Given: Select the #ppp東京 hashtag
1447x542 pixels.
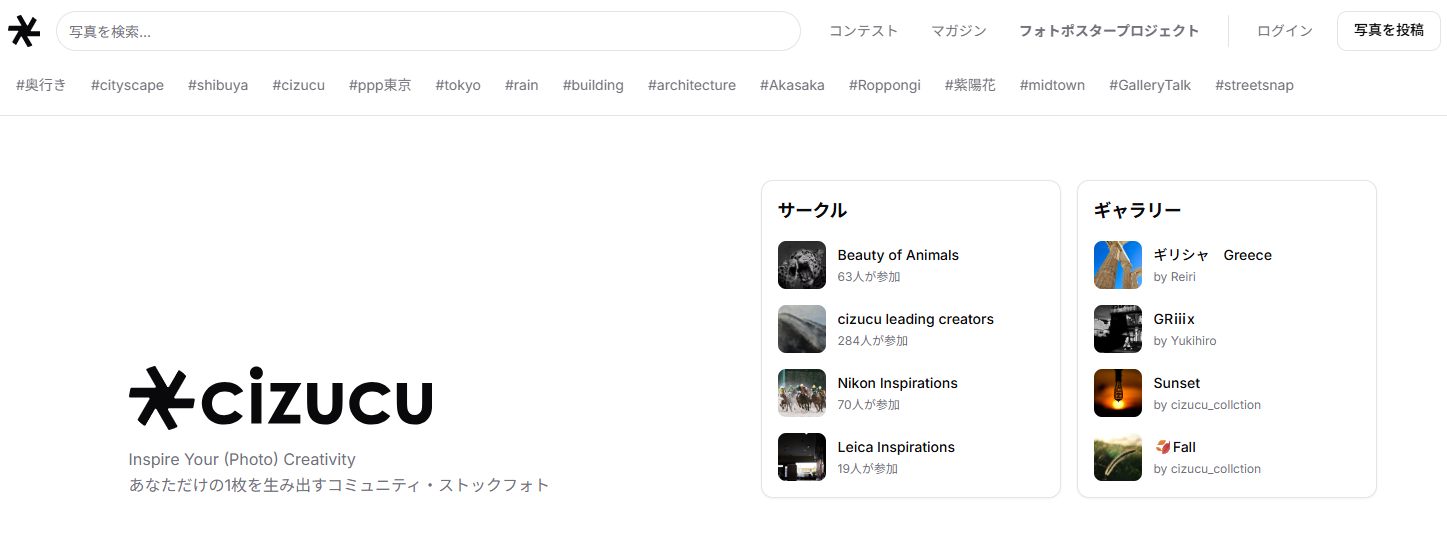Looking at the screenshot, I should (380, 85).
